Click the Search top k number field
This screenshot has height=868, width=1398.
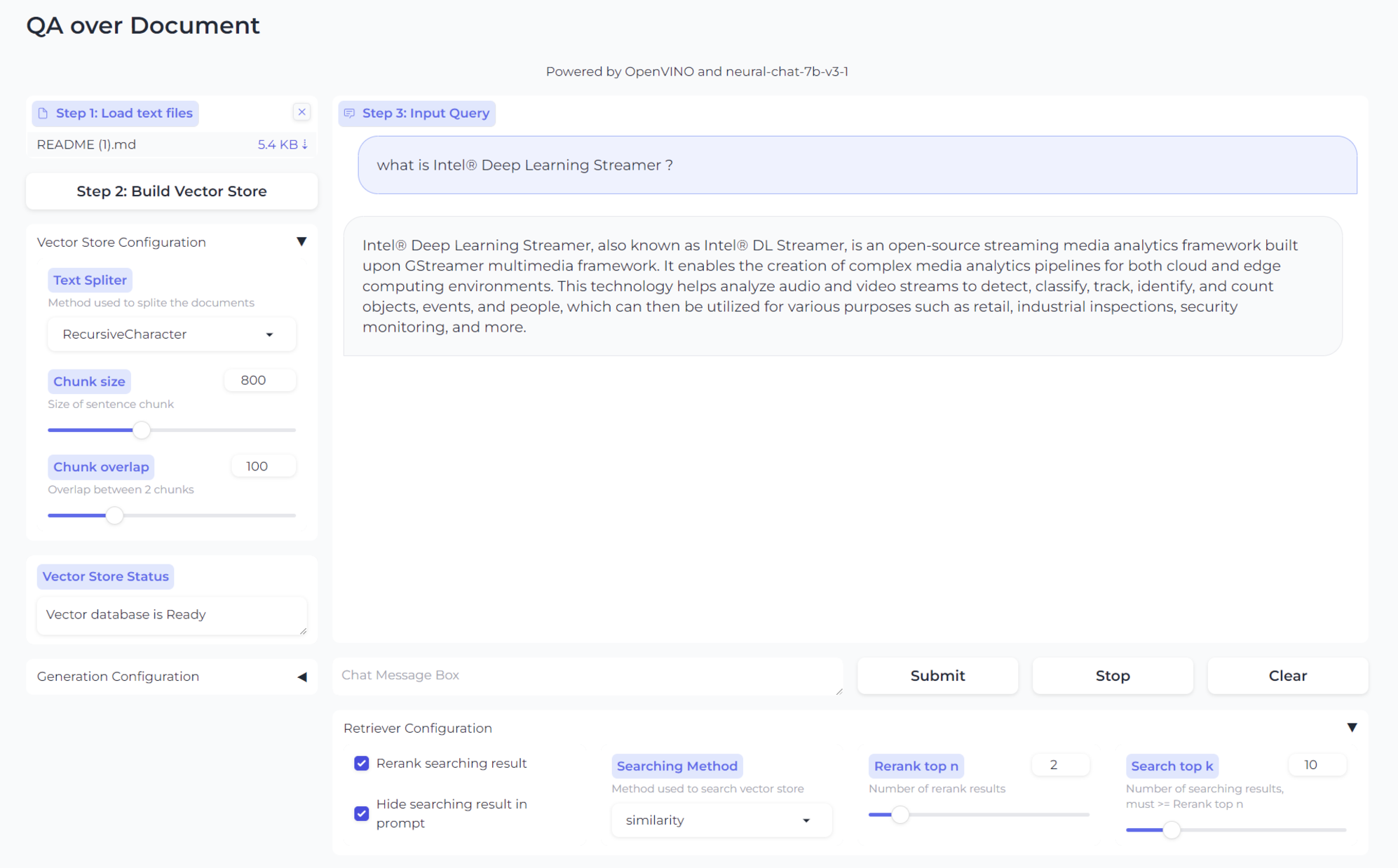[1316, 765]
